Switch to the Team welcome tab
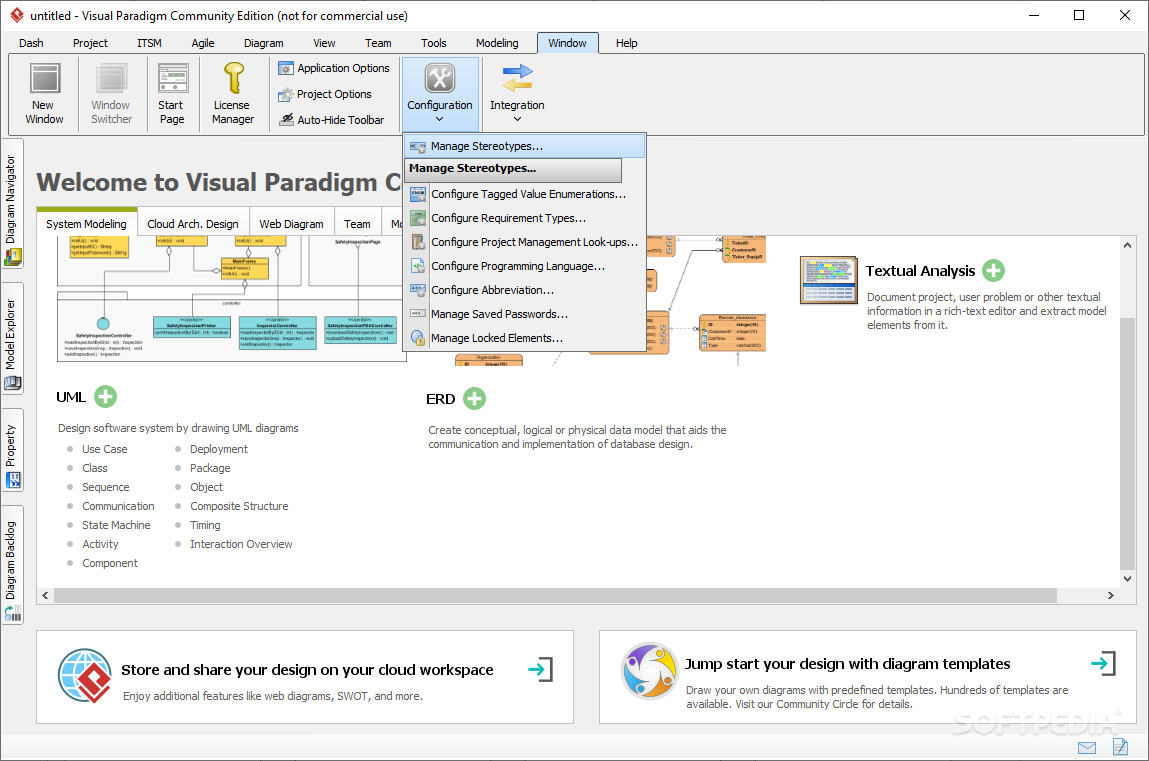Viewport: 1149px width, 761px height. (x=358, y=223)
